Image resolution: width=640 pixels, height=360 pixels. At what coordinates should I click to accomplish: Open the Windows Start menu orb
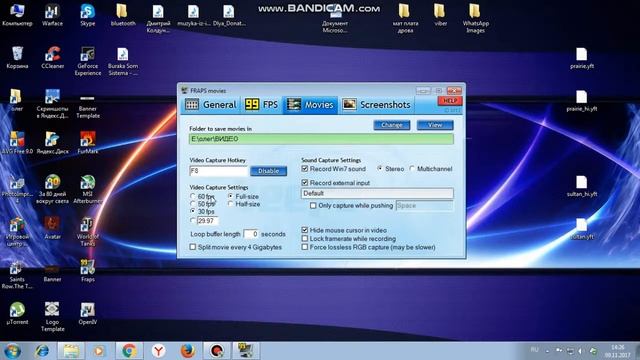[x=12, y=351]
